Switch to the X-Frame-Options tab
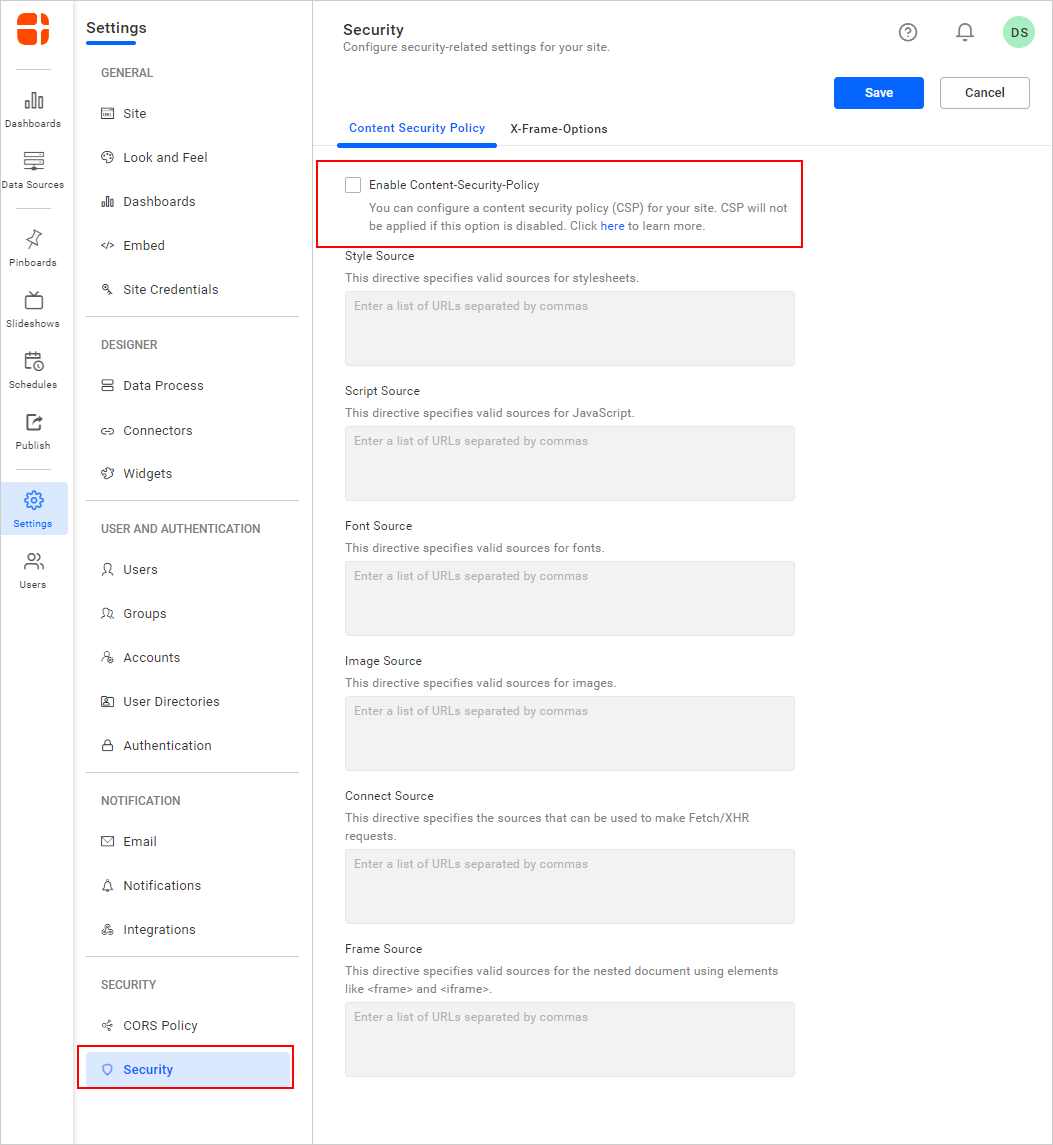 [x=558, y=129]
